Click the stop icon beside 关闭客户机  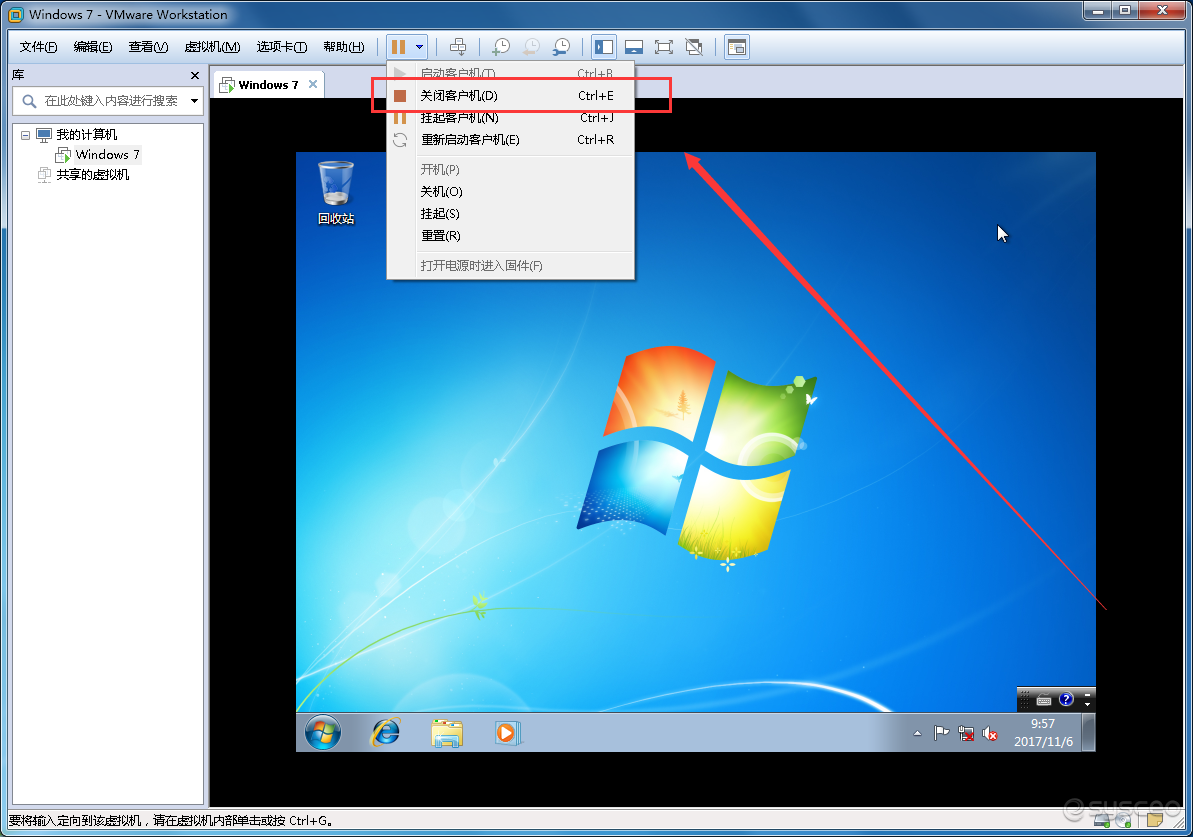pos(400,96)
